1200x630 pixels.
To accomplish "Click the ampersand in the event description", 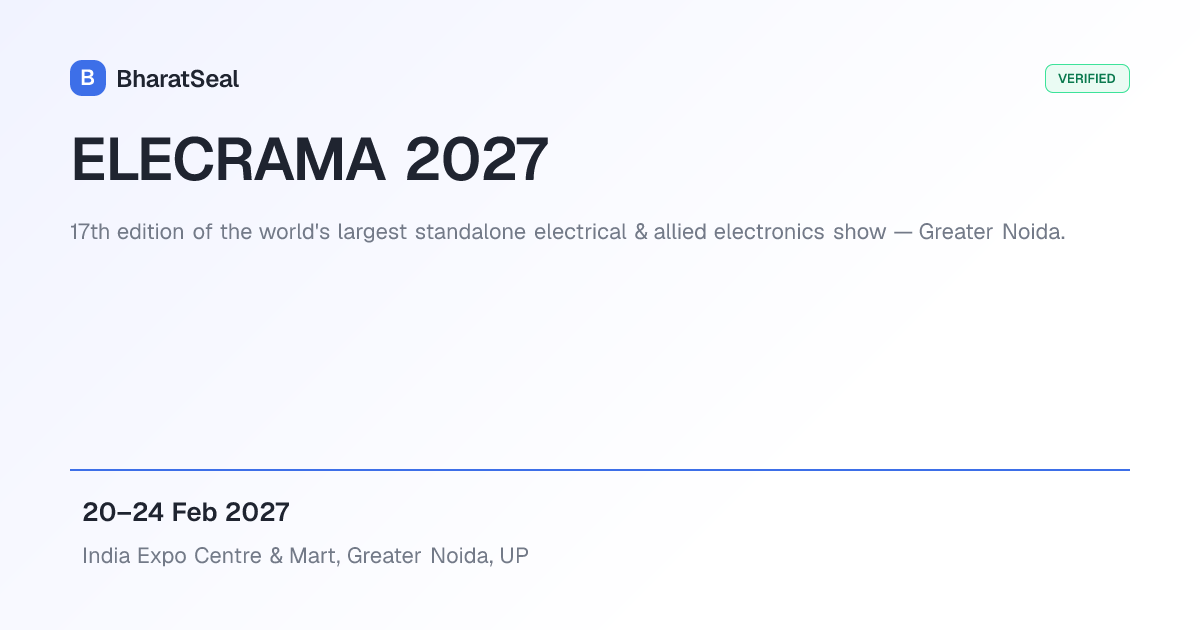I will tap(641, 232).
